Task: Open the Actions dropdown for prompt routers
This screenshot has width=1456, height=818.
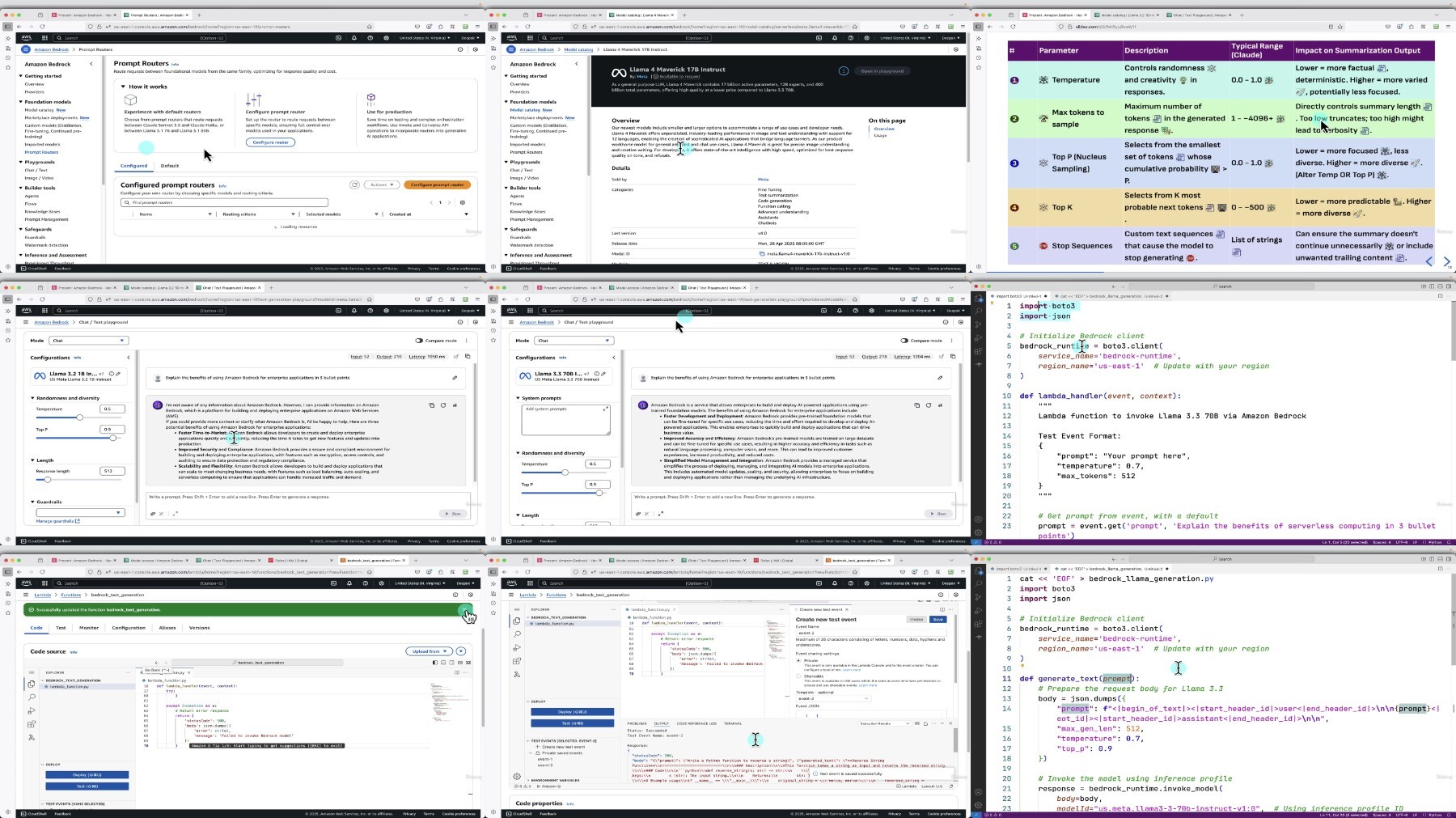Action: [381, 184]
